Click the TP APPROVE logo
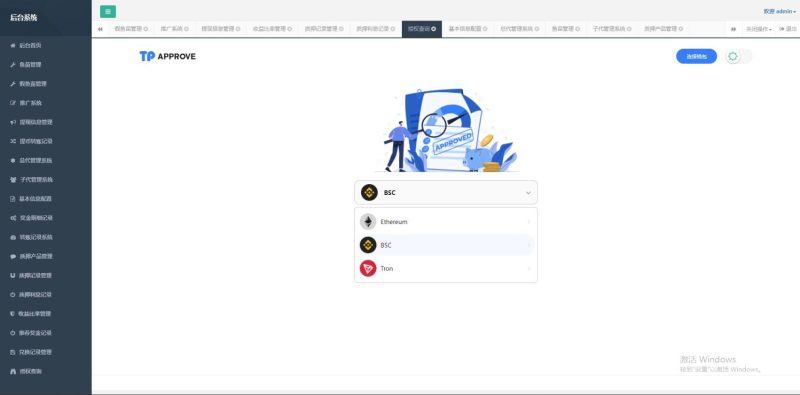The height and width of the screenshot is (395, 800). click(x=167, y=56)
